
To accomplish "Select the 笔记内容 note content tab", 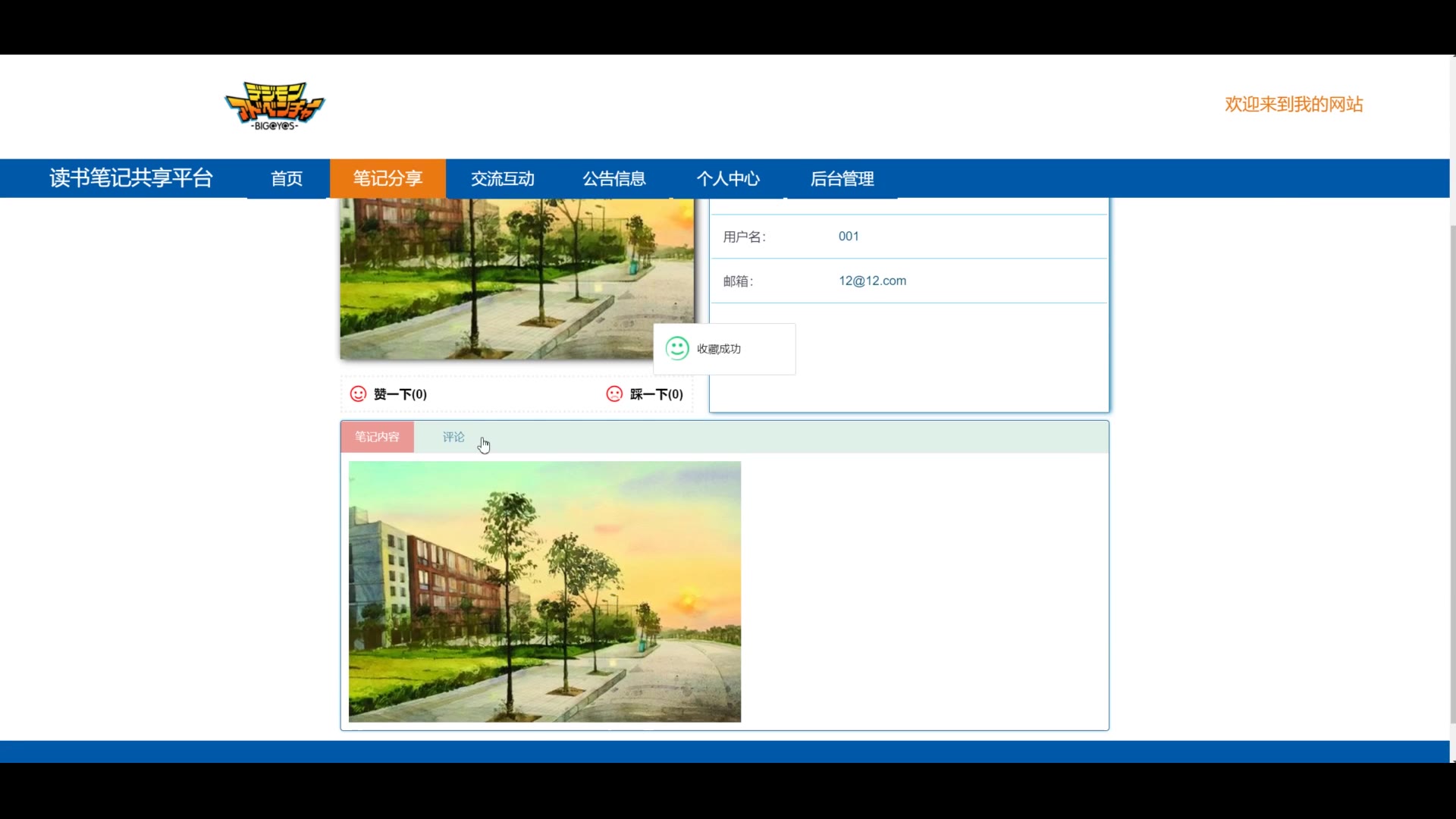I will (377, 437).
